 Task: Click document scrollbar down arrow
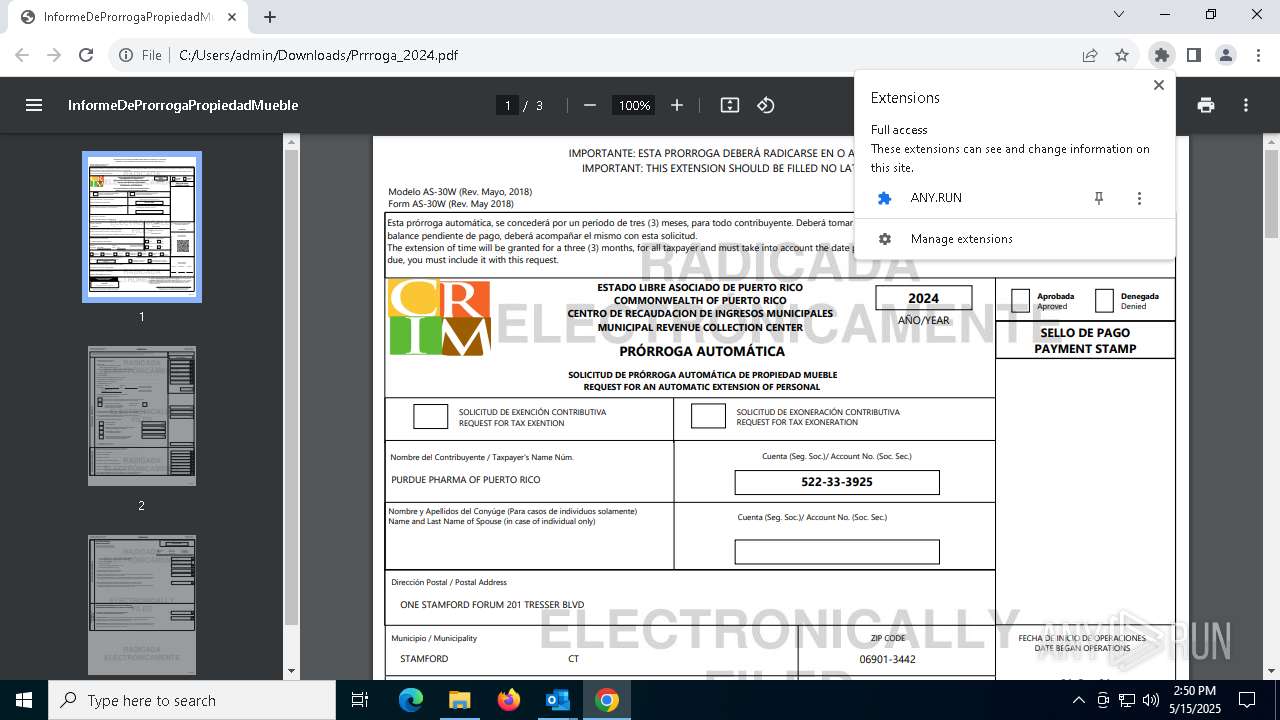[x=1272, y=671]
